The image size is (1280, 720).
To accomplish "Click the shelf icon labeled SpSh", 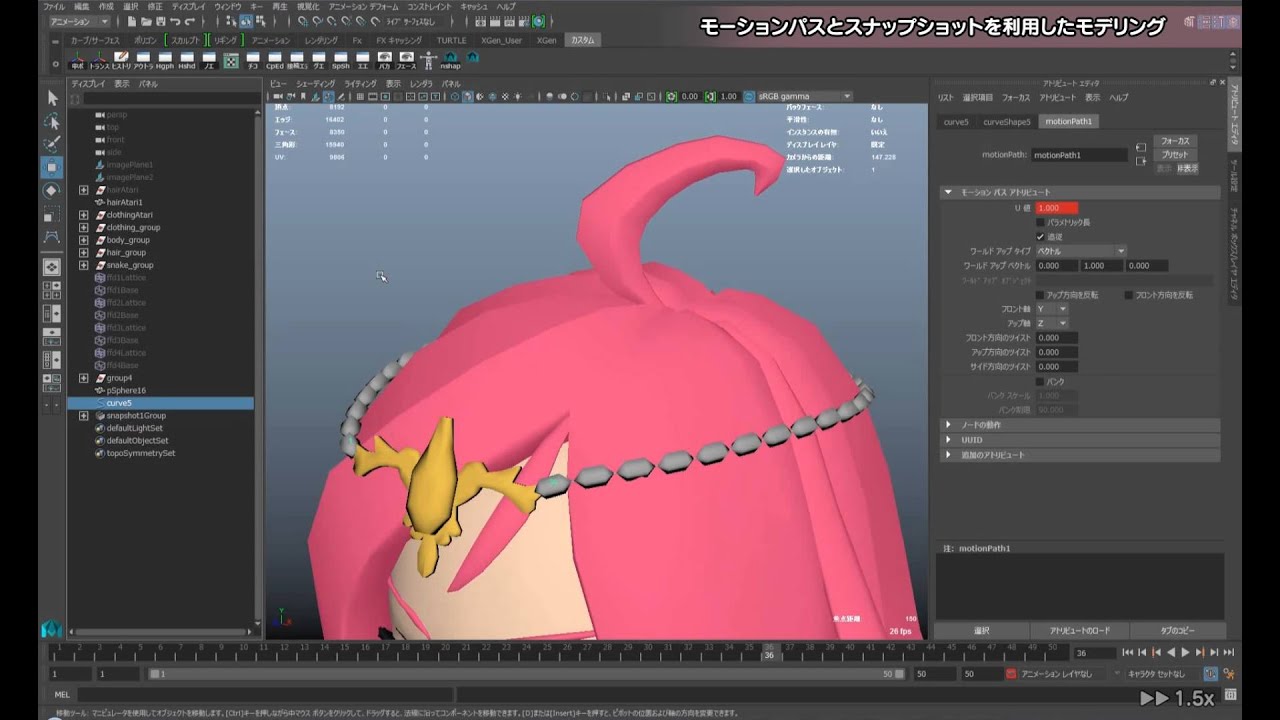I will click(x=340, y=60).
